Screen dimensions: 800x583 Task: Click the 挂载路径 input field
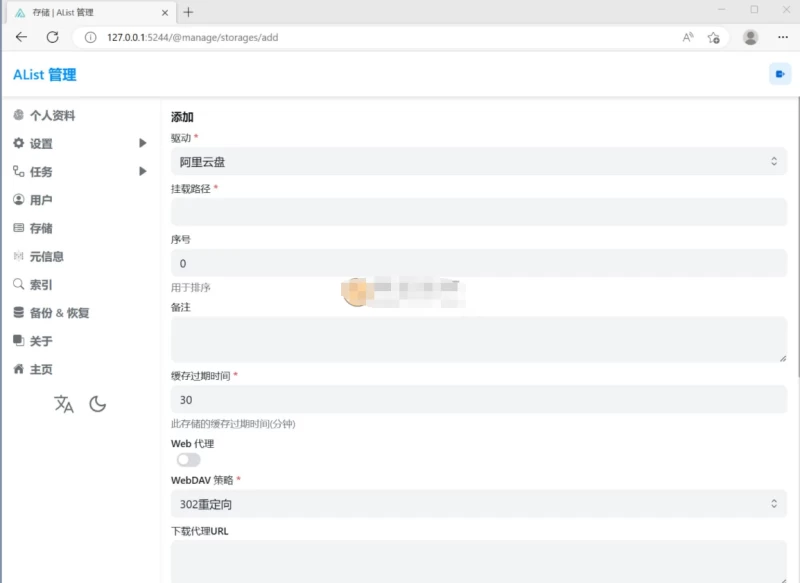click(x=478, y=214)
